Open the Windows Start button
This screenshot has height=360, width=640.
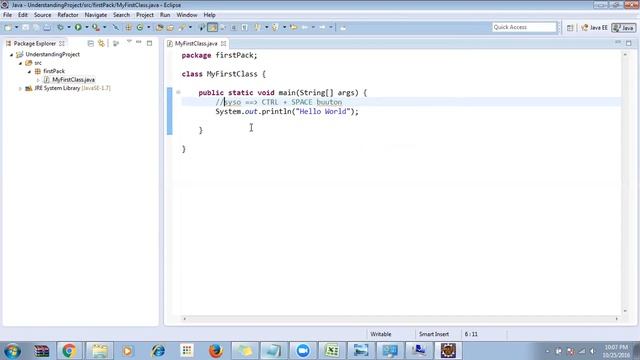click(x=12, y=351)
